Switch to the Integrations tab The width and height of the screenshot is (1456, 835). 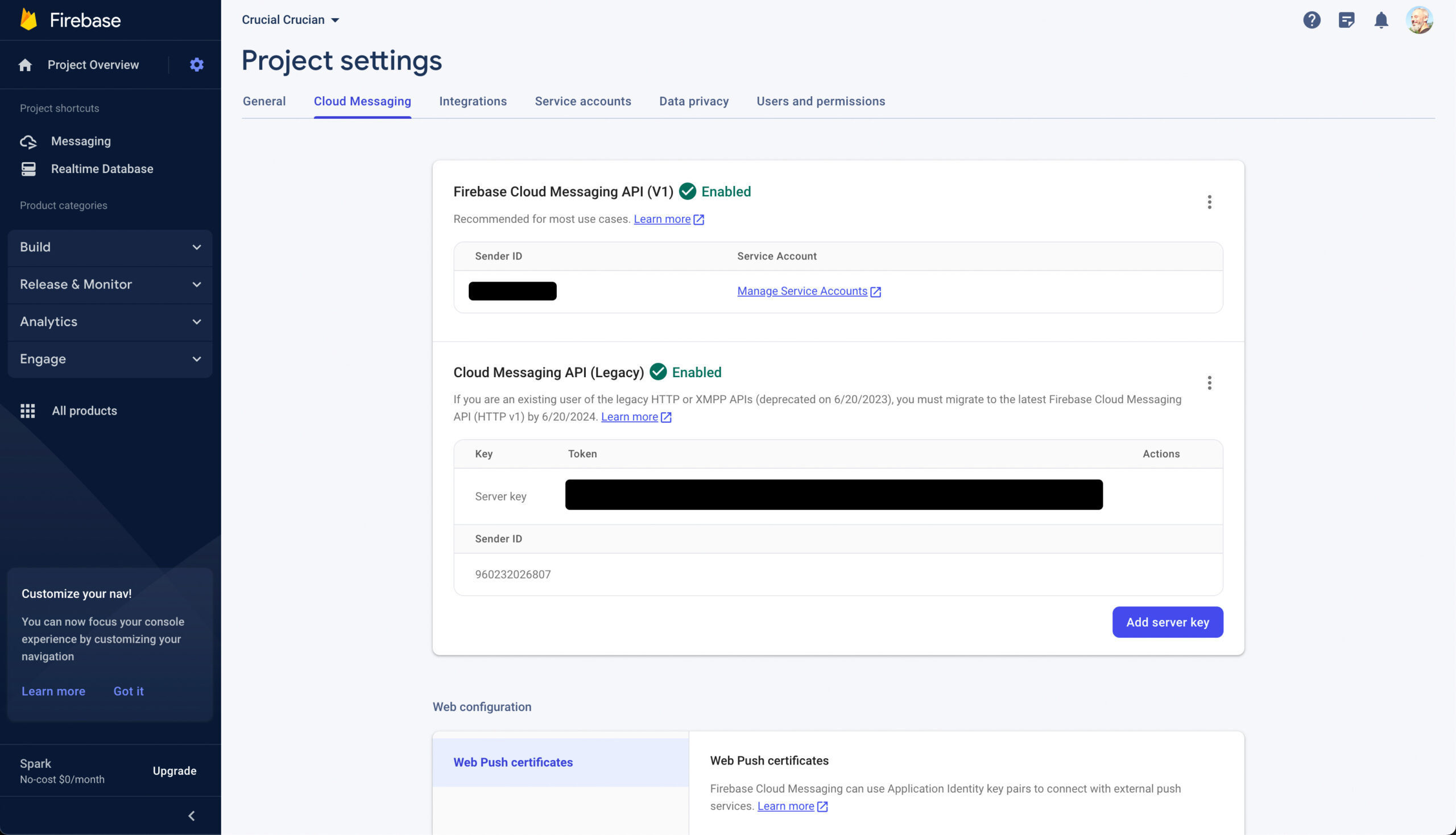coord(473,101)
